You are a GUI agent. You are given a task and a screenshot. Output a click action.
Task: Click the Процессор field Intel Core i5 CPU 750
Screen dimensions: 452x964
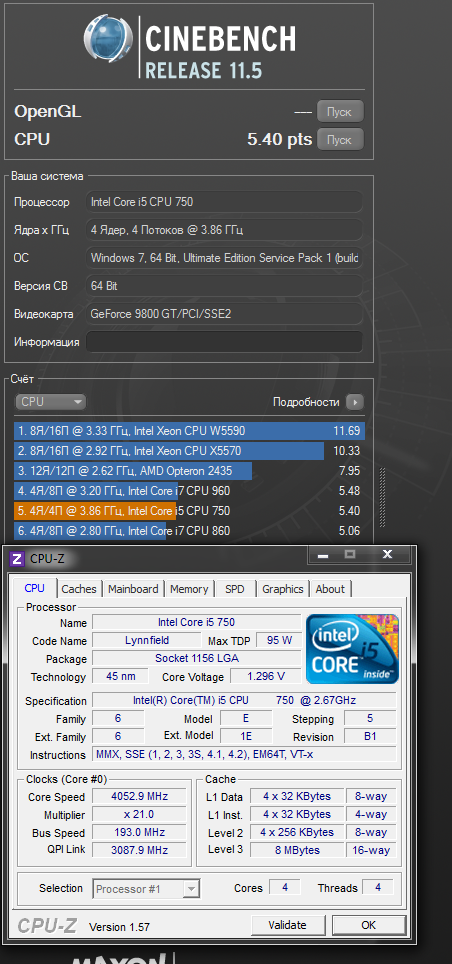[x=224, y=202]
